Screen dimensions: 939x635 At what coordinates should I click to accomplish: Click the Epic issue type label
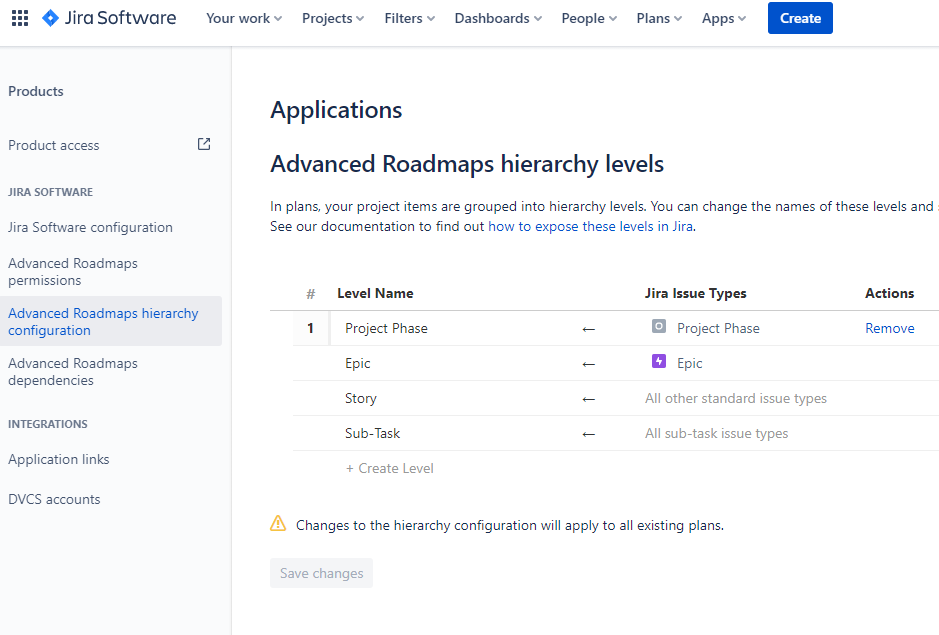[x=689, y=364]
